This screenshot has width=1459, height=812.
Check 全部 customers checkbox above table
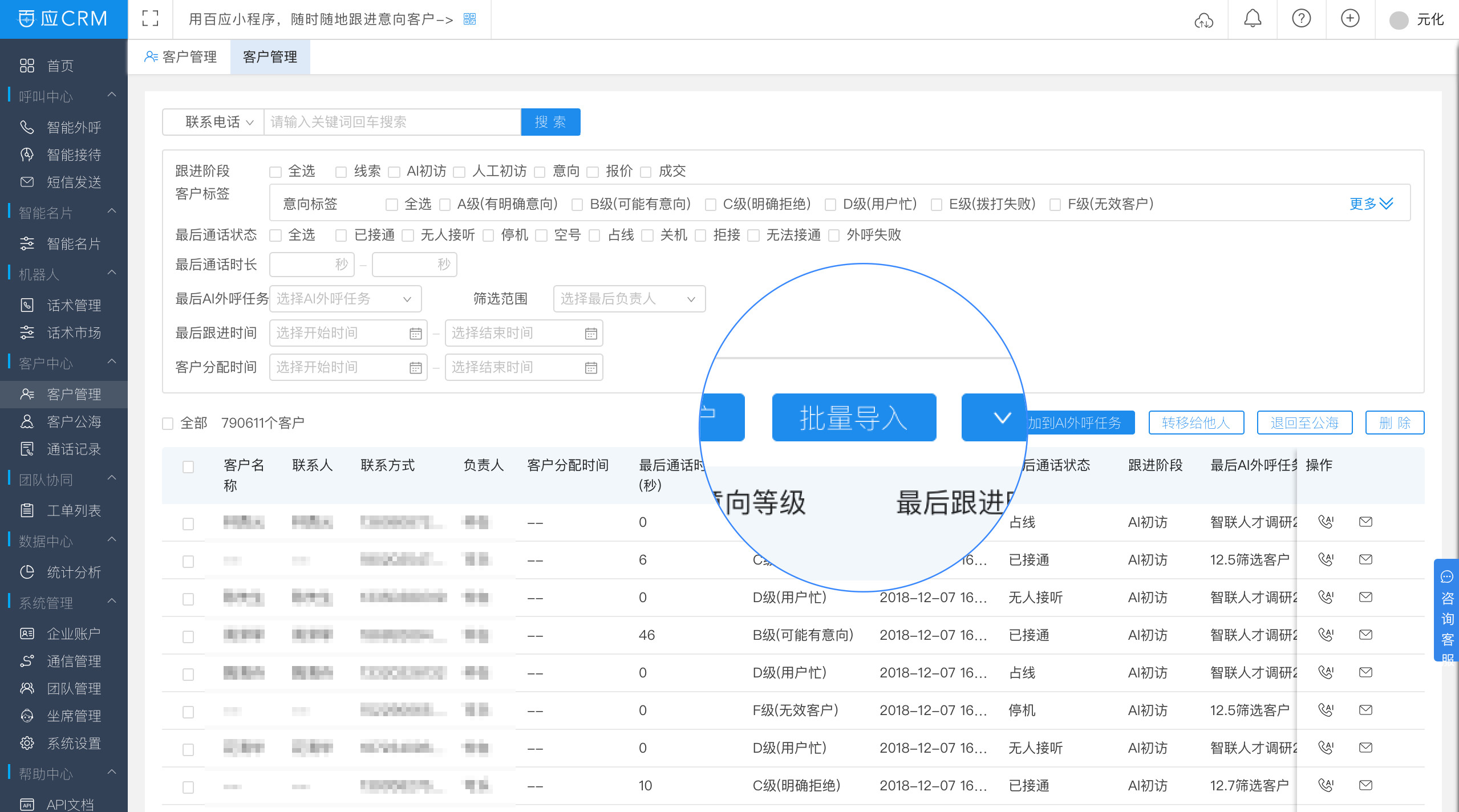[x=168, y=424]
